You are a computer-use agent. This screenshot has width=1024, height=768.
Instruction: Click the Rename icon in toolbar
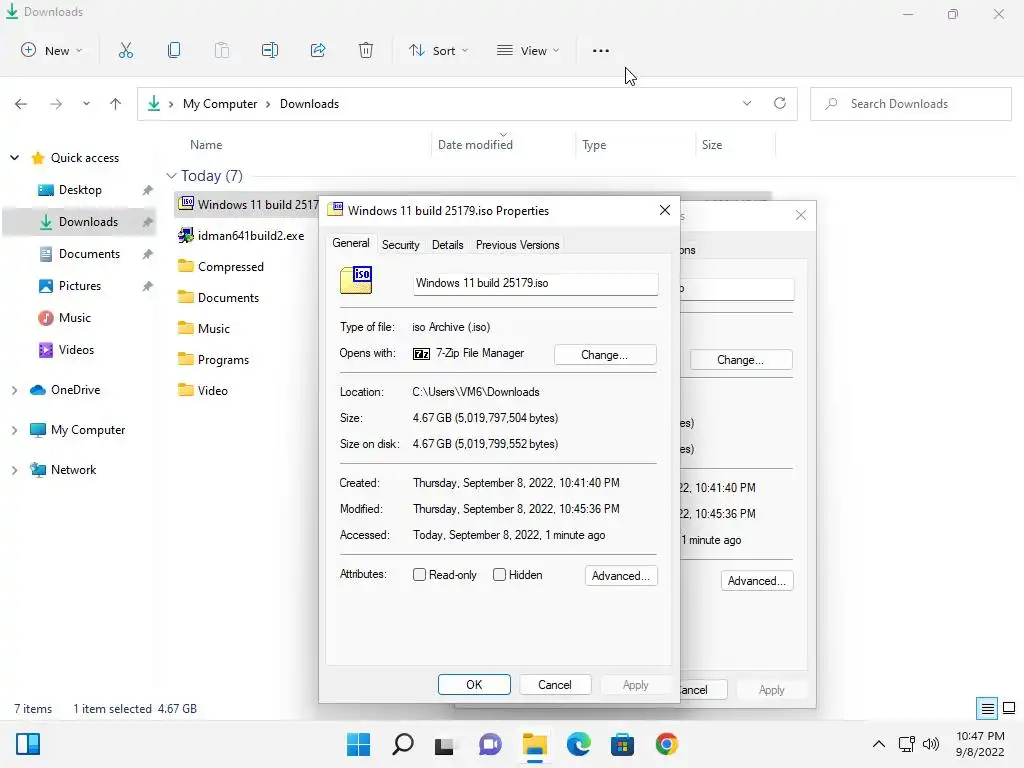(x=270, y=50)
